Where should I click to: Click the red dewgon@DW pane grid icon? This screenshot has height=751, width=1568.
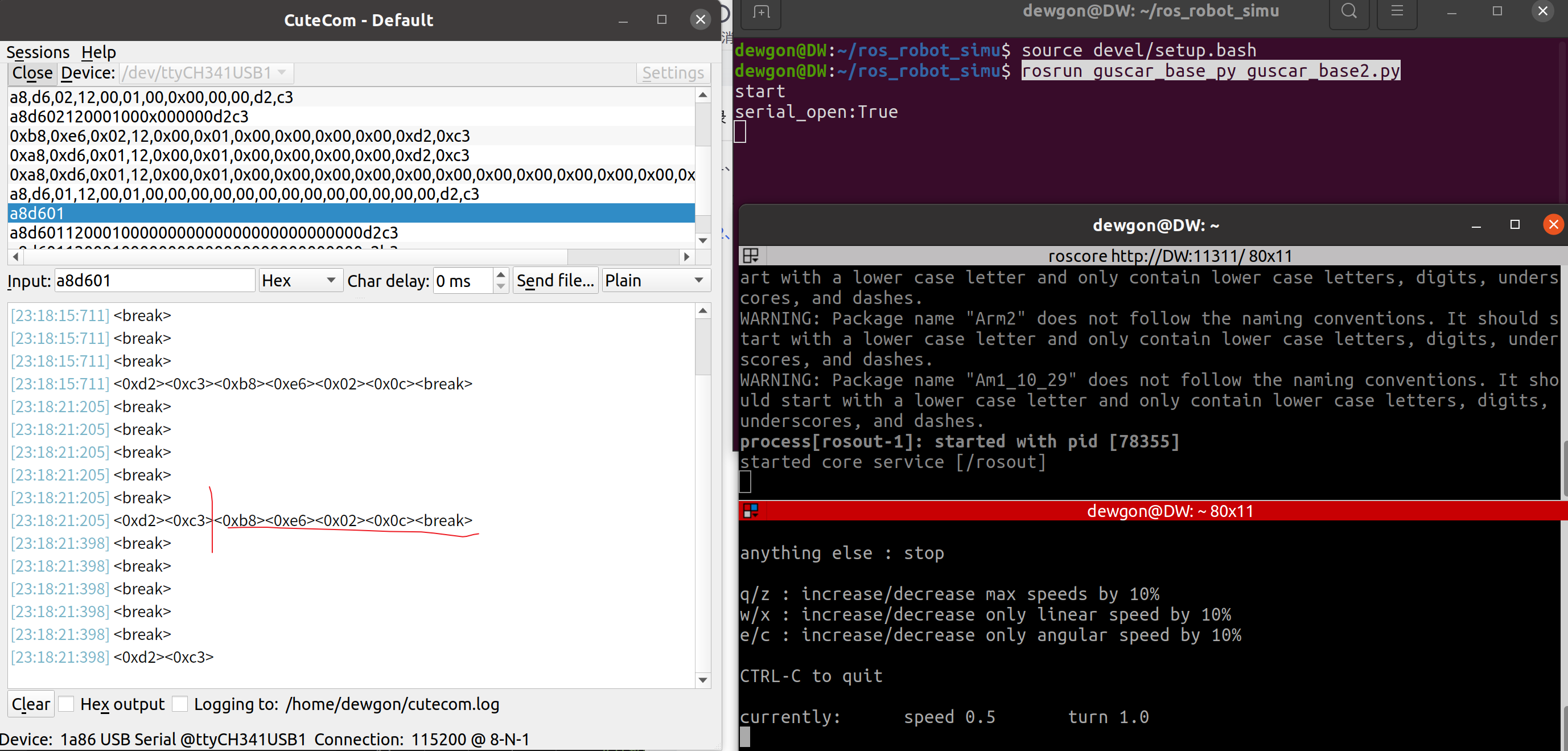point(751,510)
